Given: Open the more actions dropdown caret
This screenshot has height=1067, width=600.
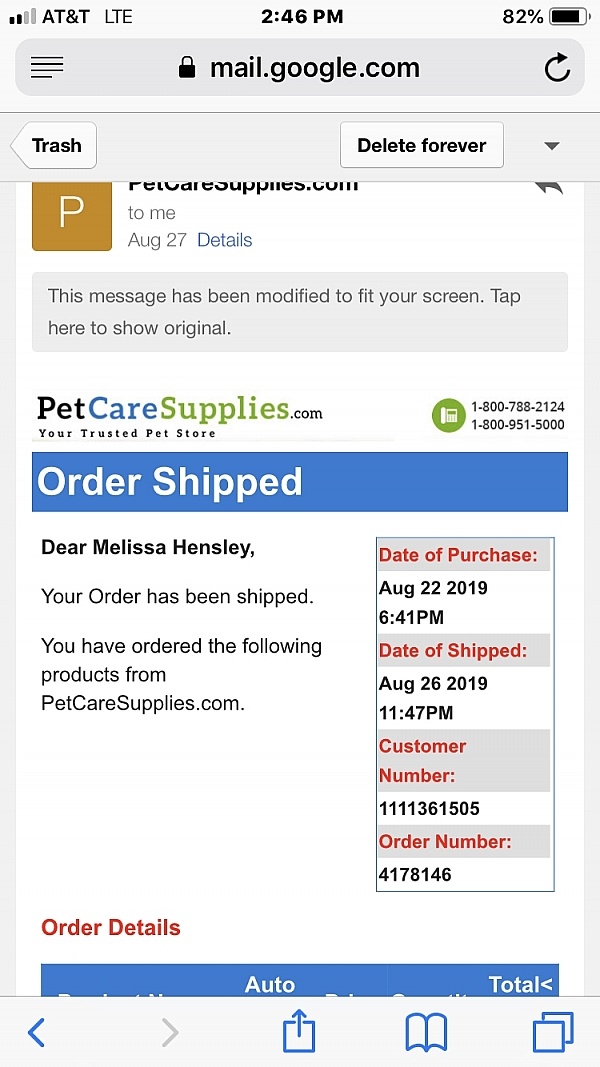Looking at the screenshot, I should (551, 145).
